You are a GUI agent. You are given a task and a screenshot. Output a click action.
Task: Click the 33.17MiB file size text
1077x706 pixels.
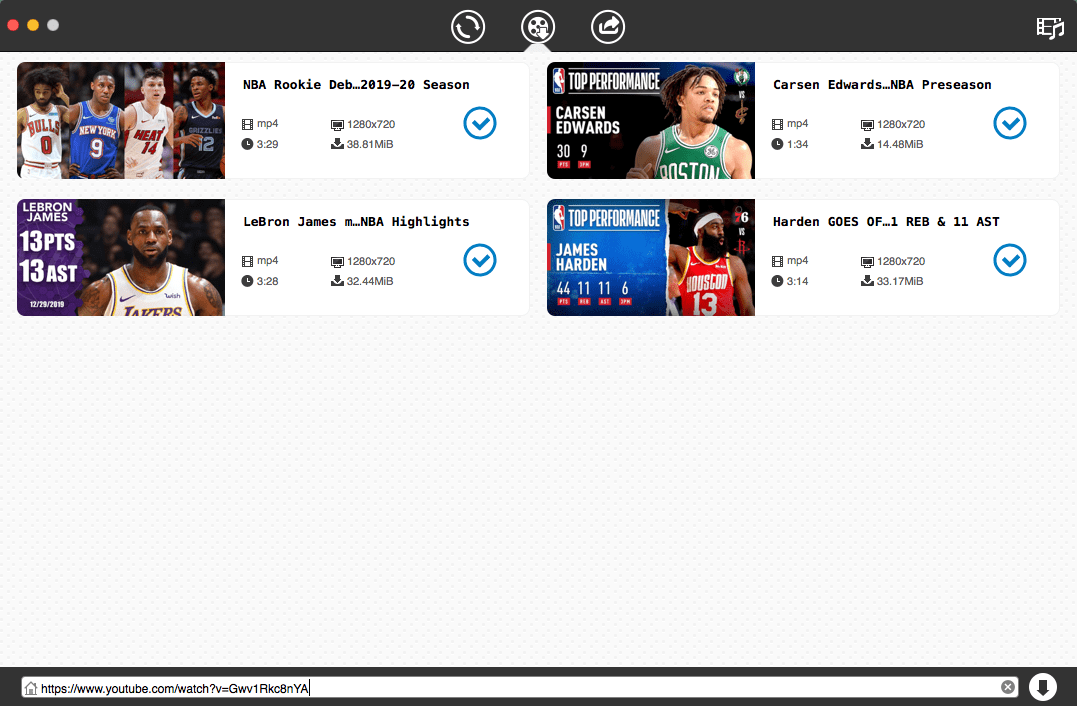900,281
